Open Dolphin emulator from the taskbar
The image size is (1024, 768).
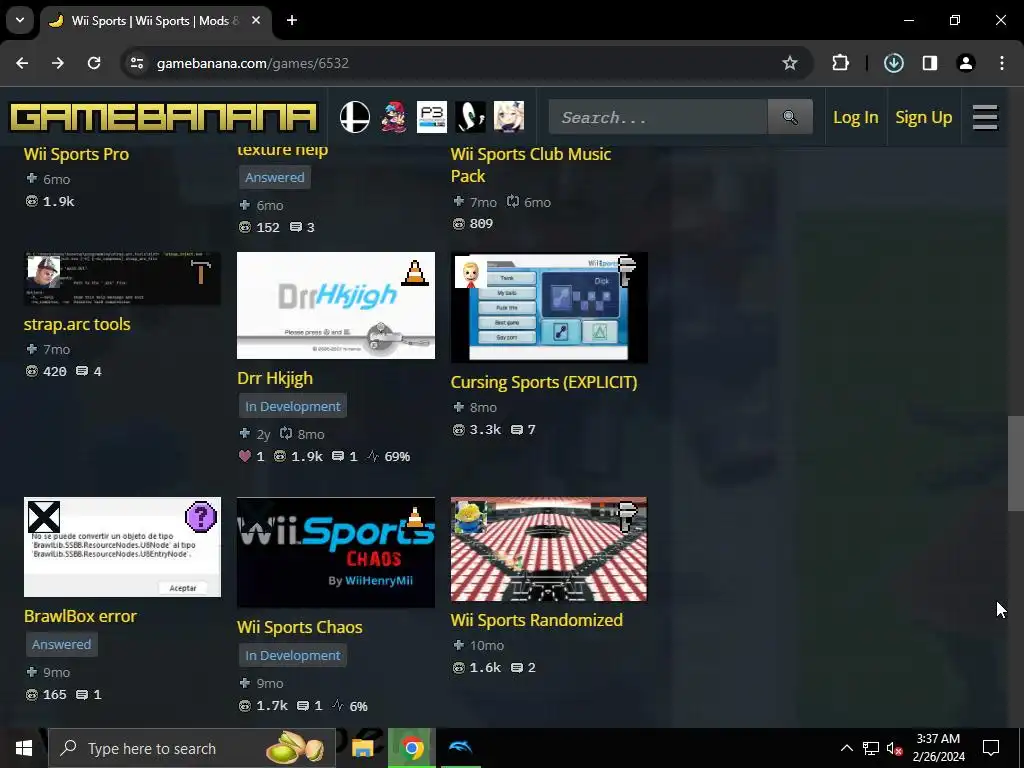460,748
